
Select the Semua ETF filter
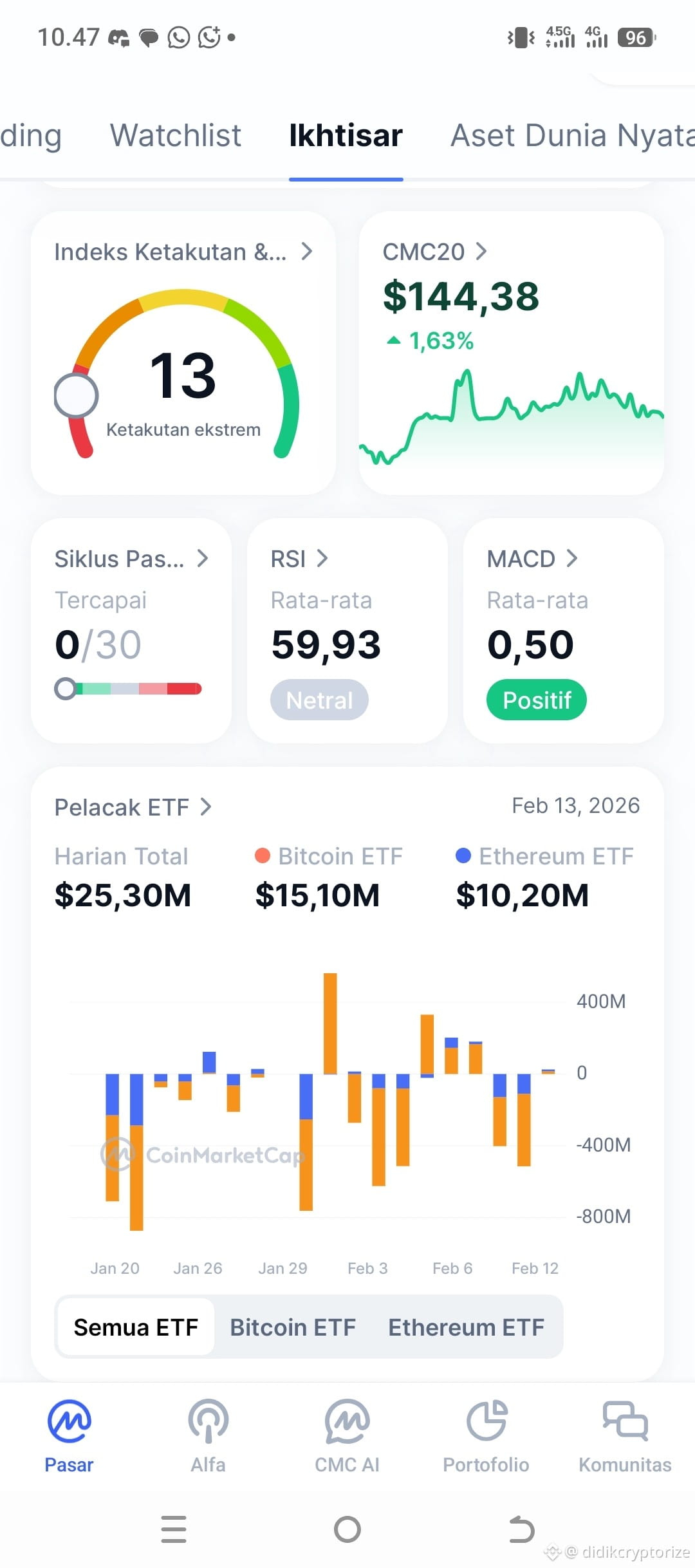pyautogui.click(x=136, y=1327)
